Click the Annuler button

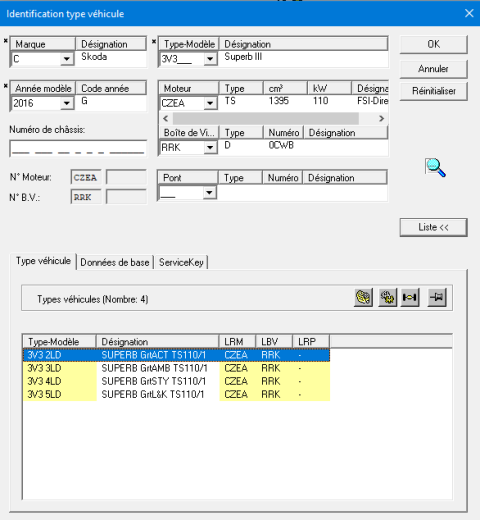(433, 69)
